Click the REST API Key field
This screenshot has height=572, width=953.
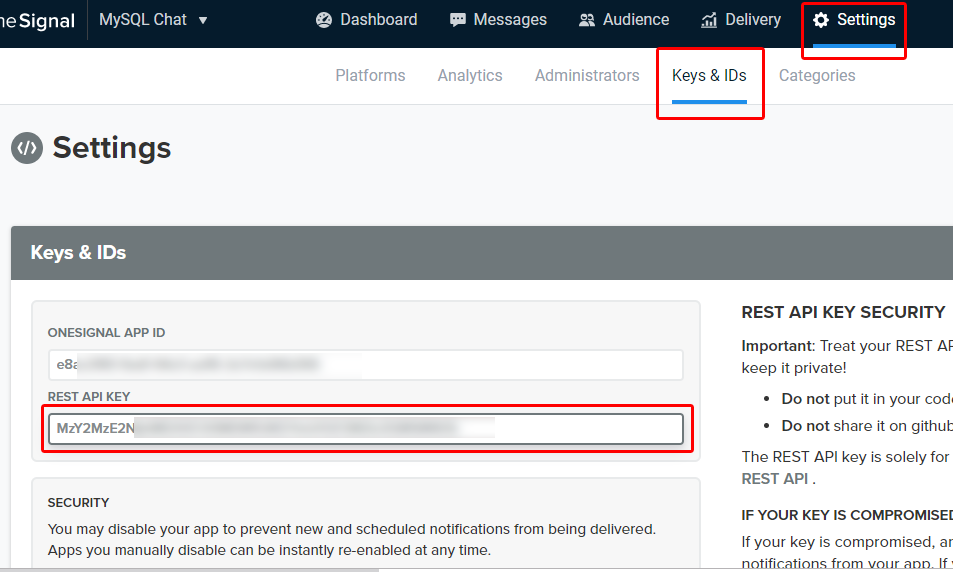[x=365, y=429]
